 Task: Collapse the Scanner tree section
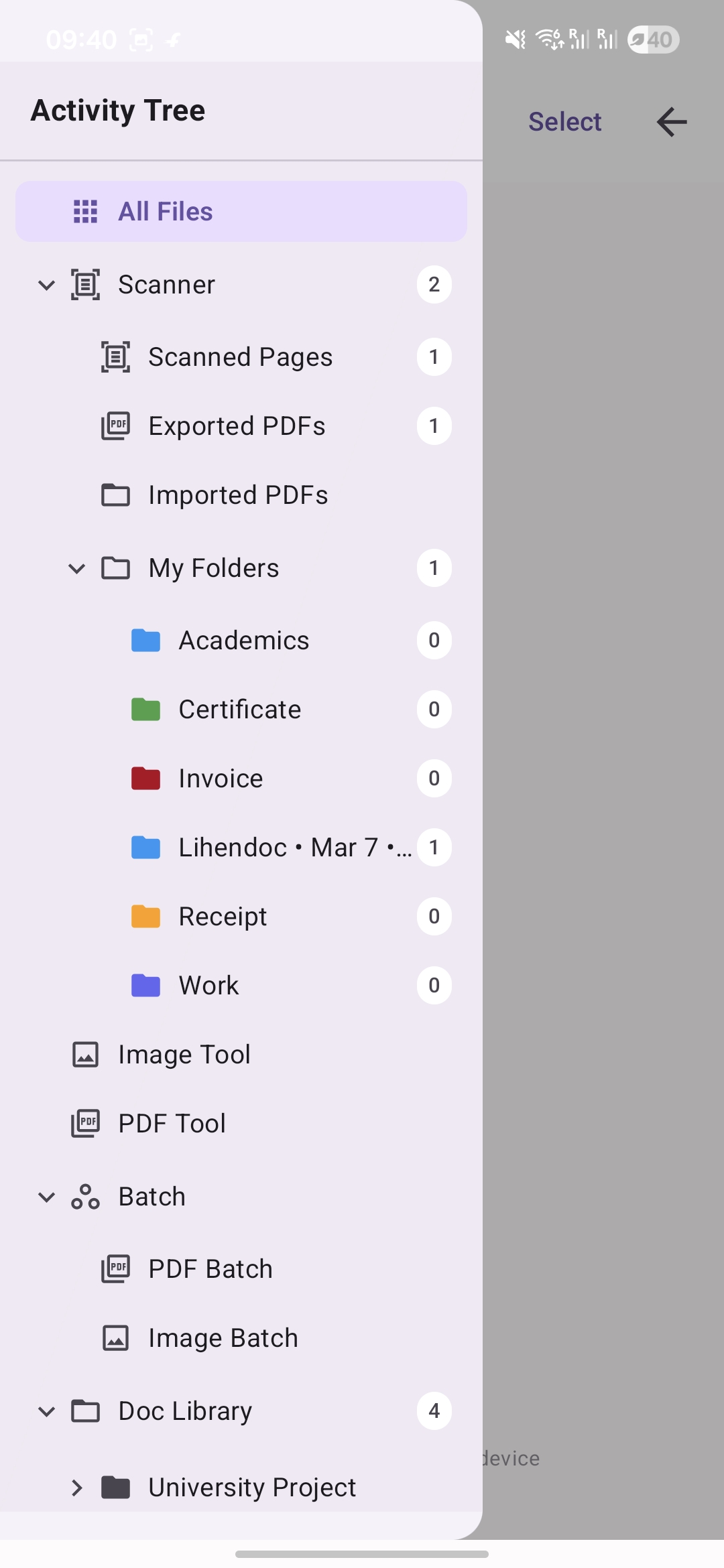(x=46, y=285)
